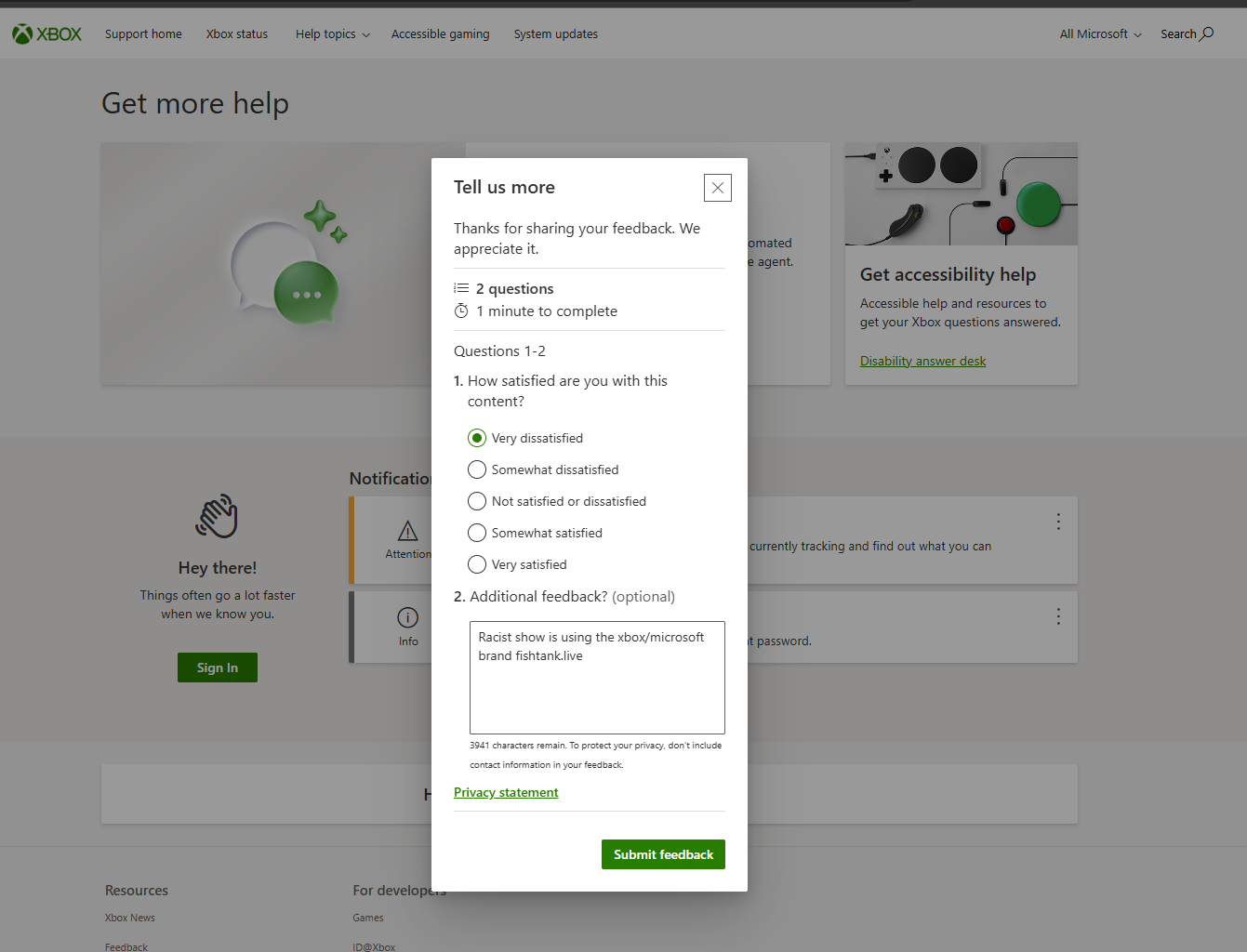
Task: Click the chat bubbles illustration
Action: 288,263
